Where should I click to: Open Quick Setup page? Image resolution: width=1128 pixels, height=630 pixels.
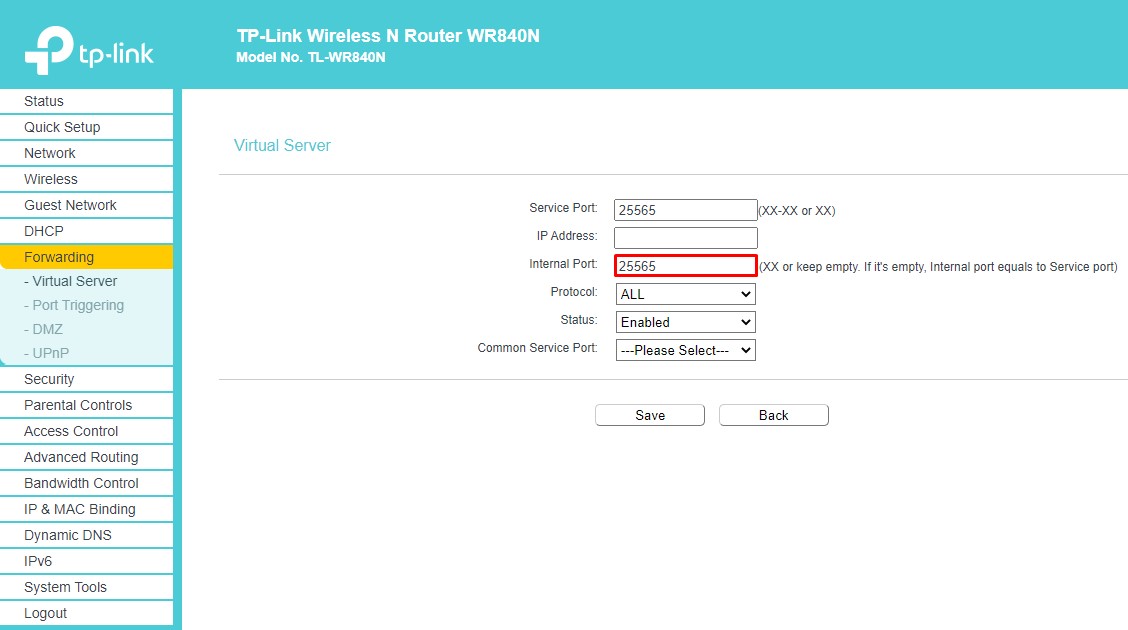pos(86,127)
